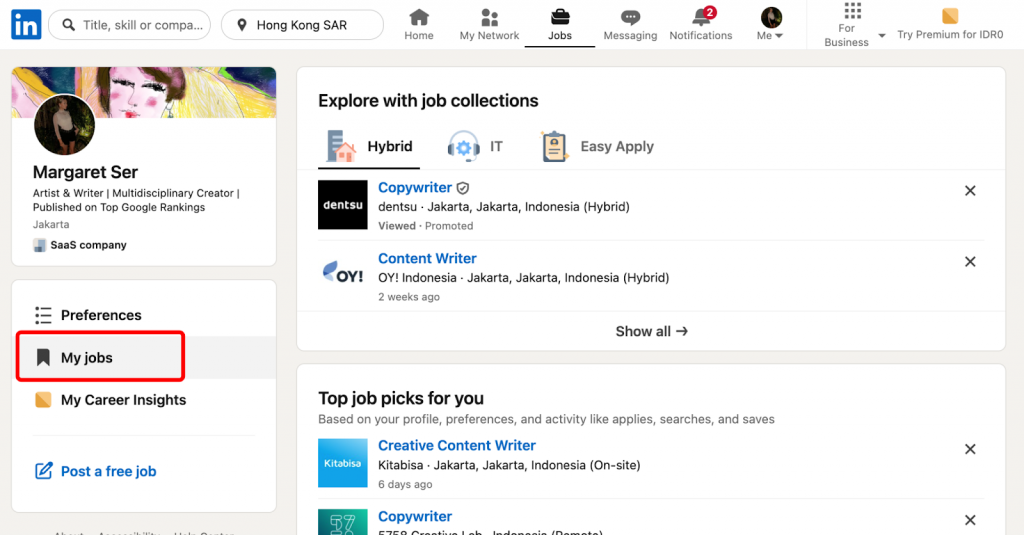The image size is (1024, 535).
Task: Click the job title search field
Action: point(139,25)
